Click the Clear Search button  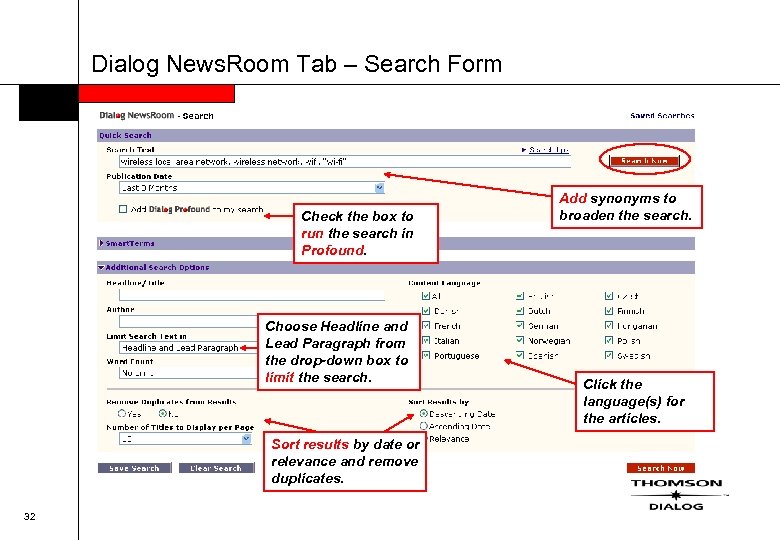coord(216,468)
